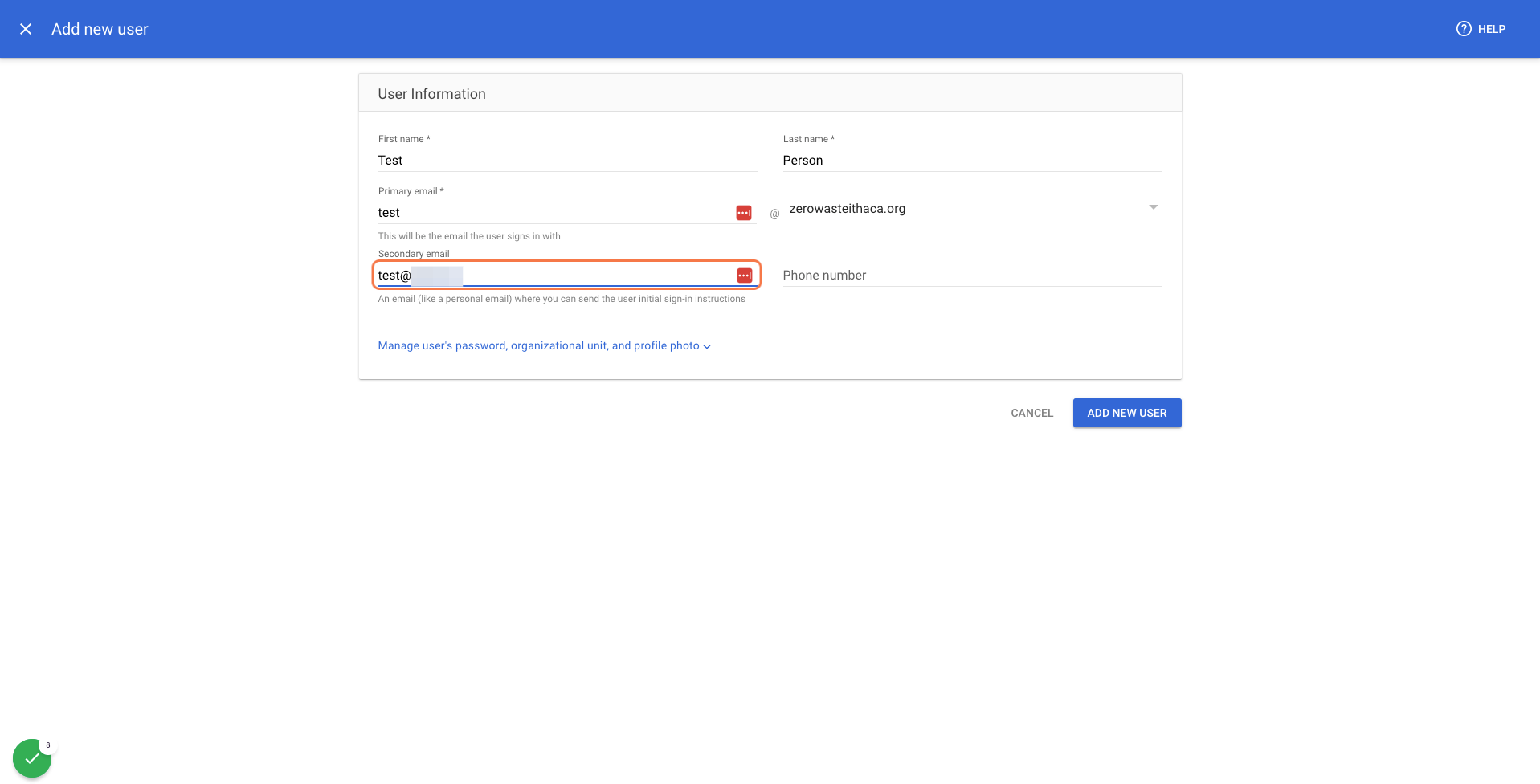Viewport: 1540px width, 784px height.
Task: Close the Add new user dialog
Action: tap(26, 29)
